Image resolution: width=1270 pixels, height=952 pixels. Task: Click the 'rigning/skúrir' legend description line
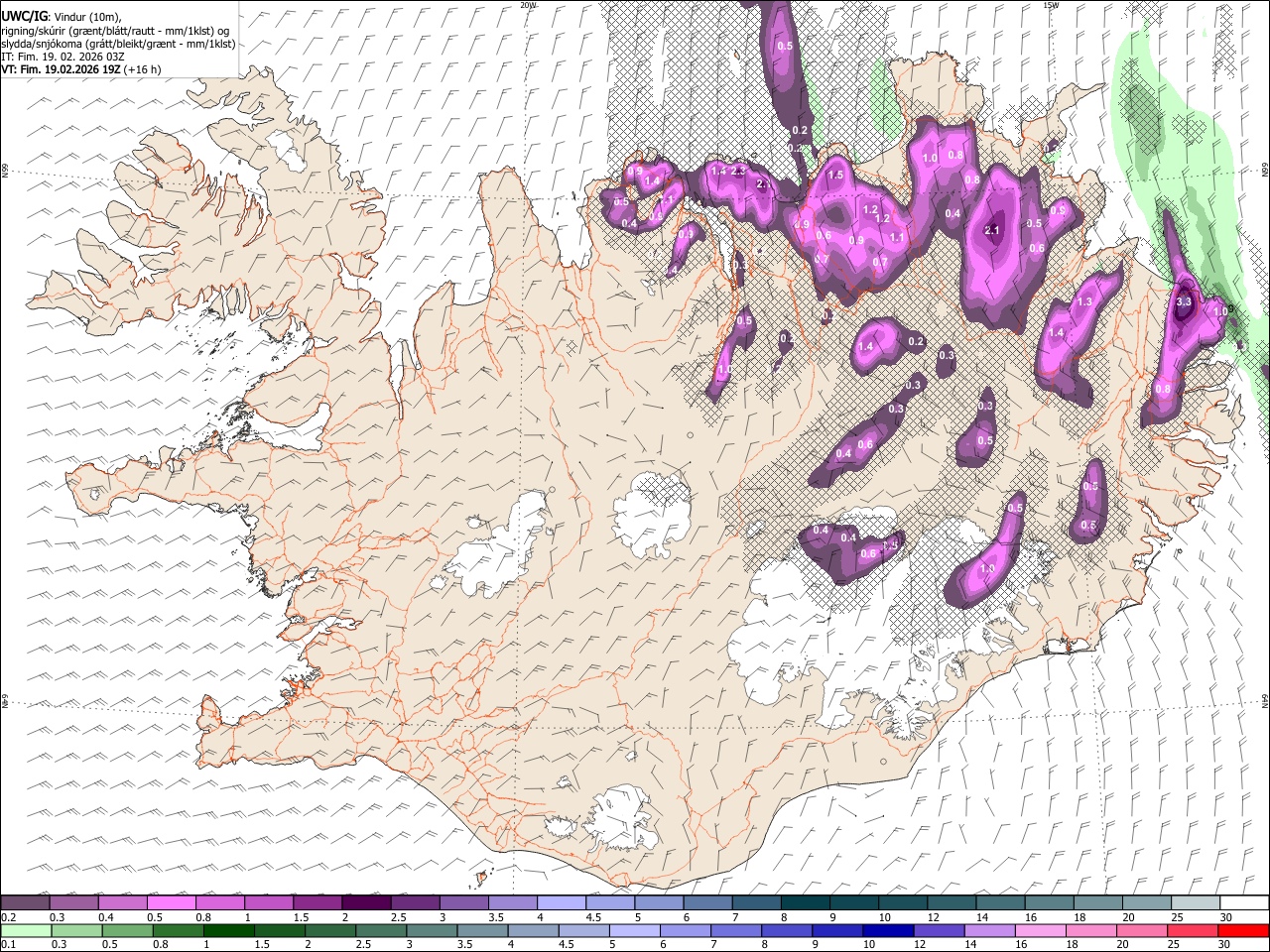[x=116, y=31]
